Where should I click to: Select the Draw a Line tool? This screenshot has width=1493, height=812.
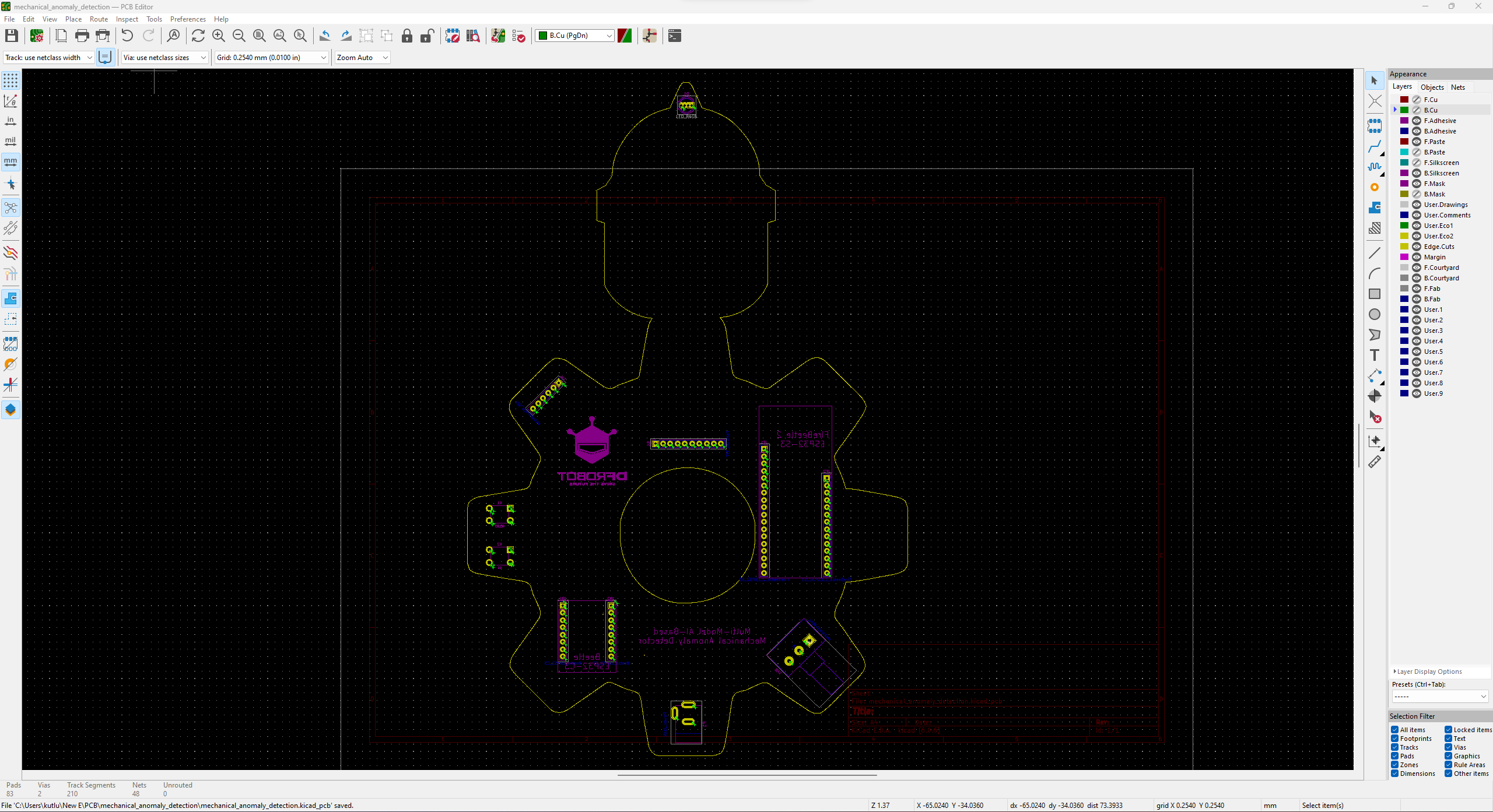click(x=1376, y=253)
